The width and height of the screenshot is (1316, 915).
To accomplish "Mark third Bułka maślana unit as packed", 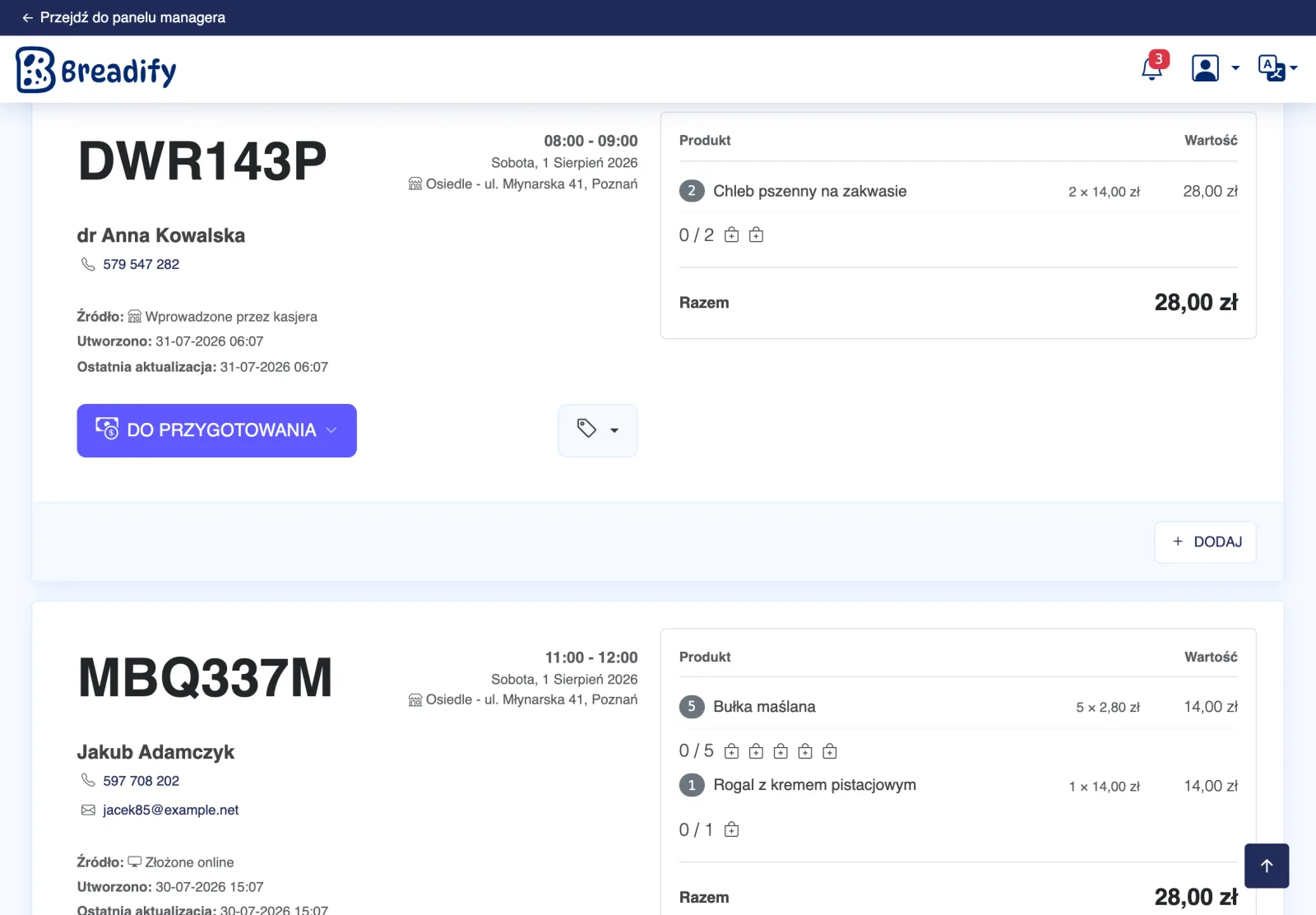I will pos(781,751).
